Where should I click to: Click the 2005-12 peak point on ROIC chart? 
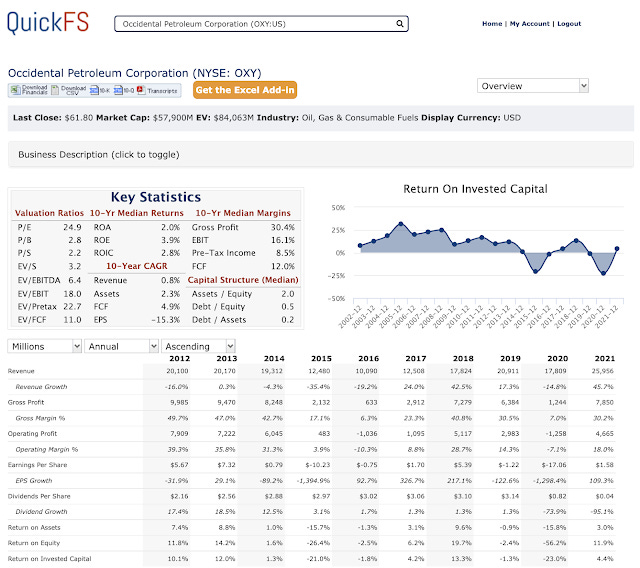tap(400, 224)
